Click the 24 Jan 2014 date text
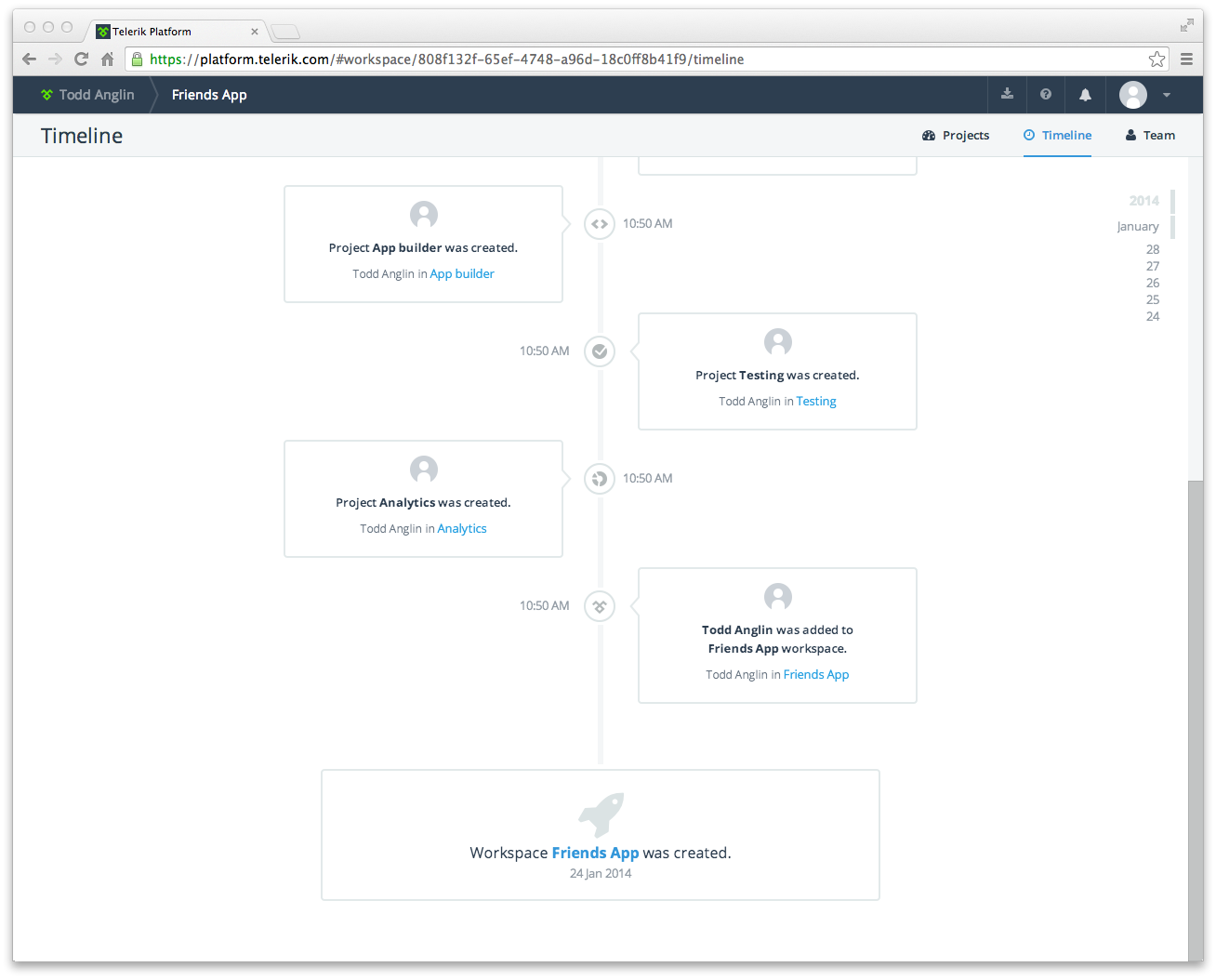The image size is (1216, 980). (x=601, y=874)
